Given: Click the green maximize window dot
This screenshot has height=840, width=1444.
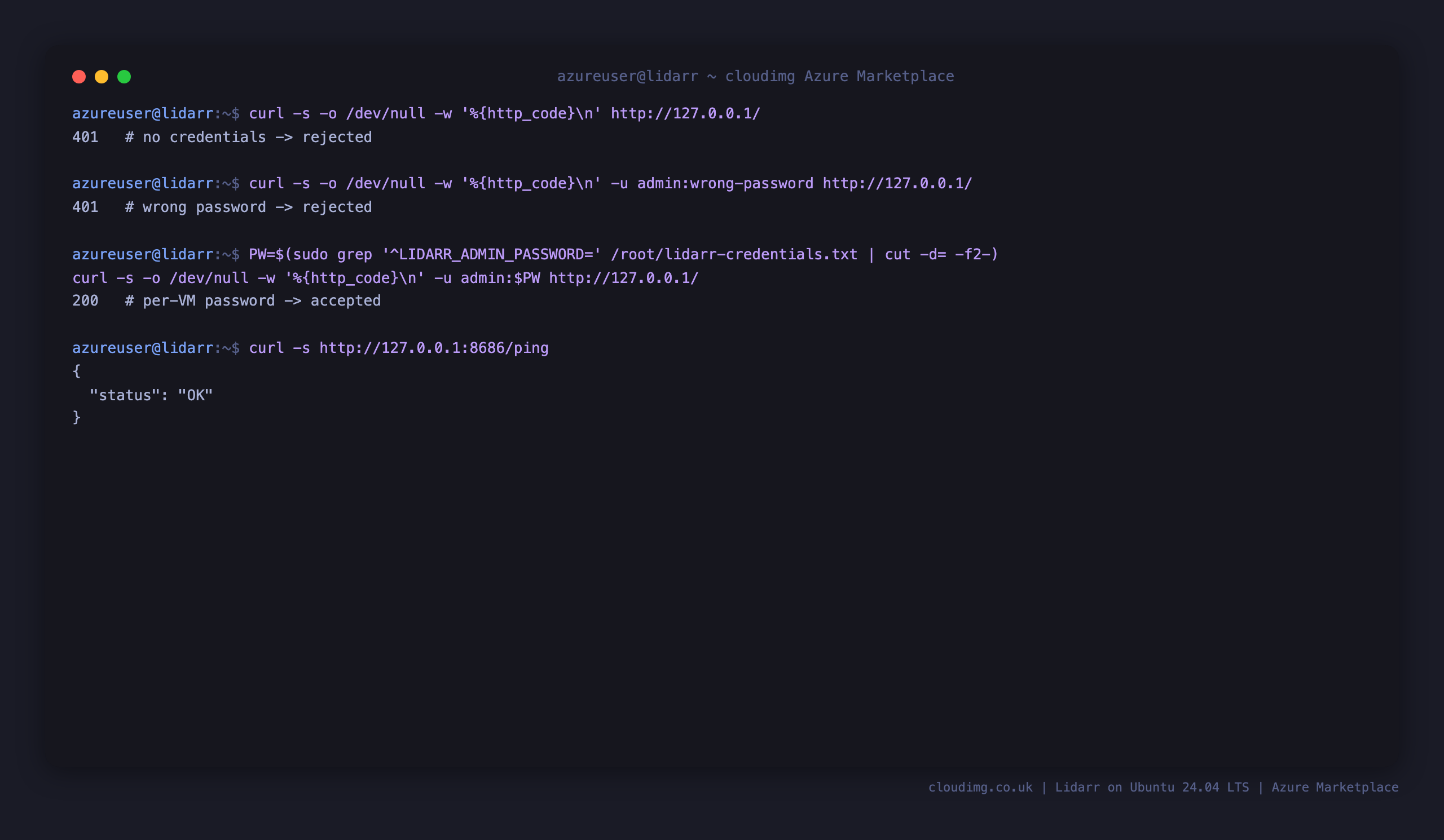Looking at the screenshot, I should pyautogui.click(x=124, y=77).
